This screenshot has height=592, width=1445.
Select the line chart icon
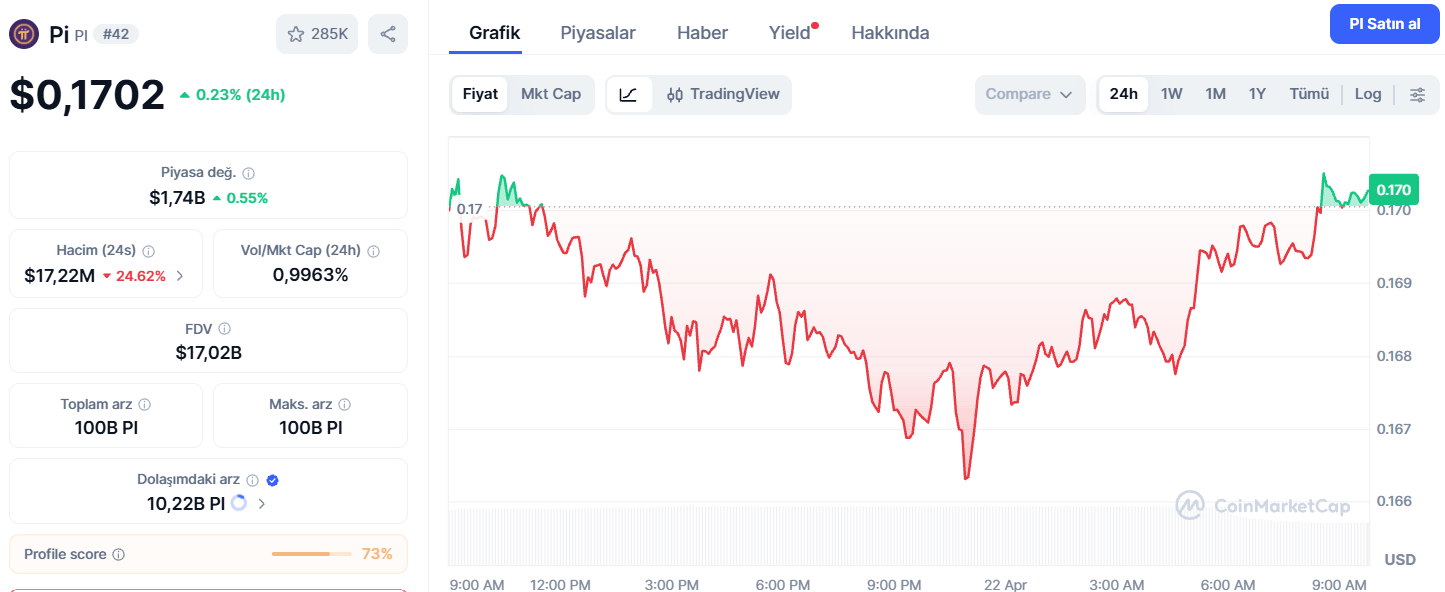(x=630, y=94)
